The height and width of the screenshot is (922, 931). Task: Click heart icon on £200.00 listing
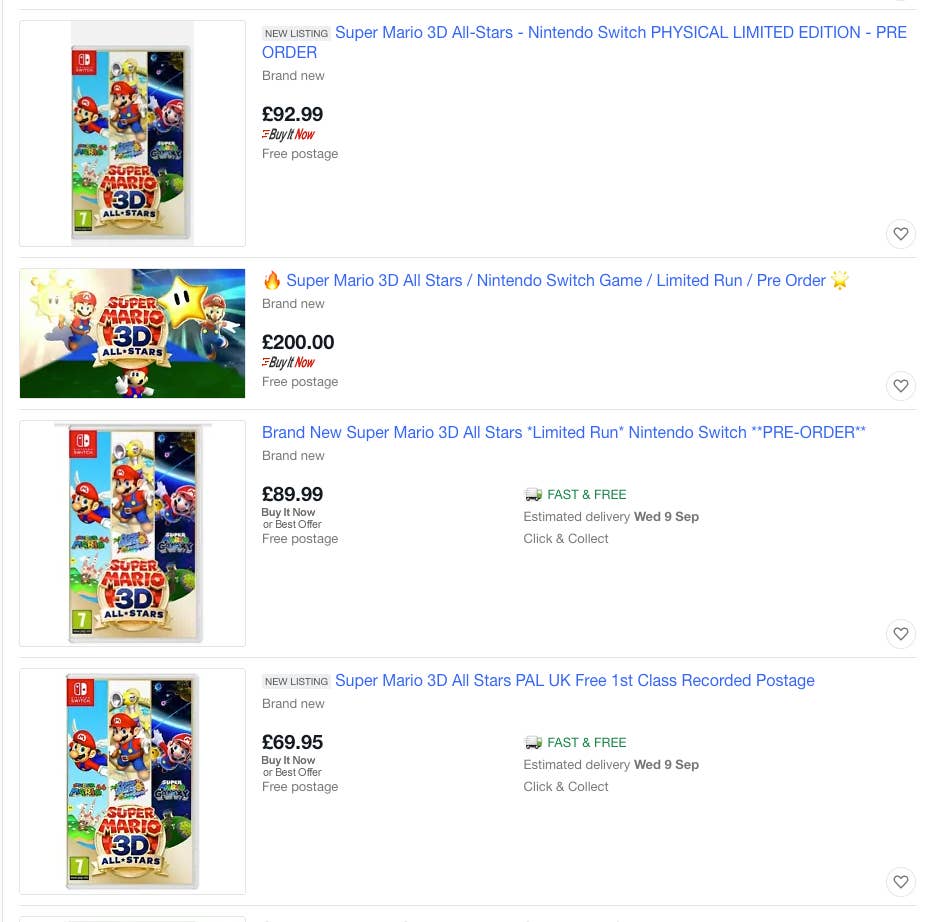tap(900, 386)
